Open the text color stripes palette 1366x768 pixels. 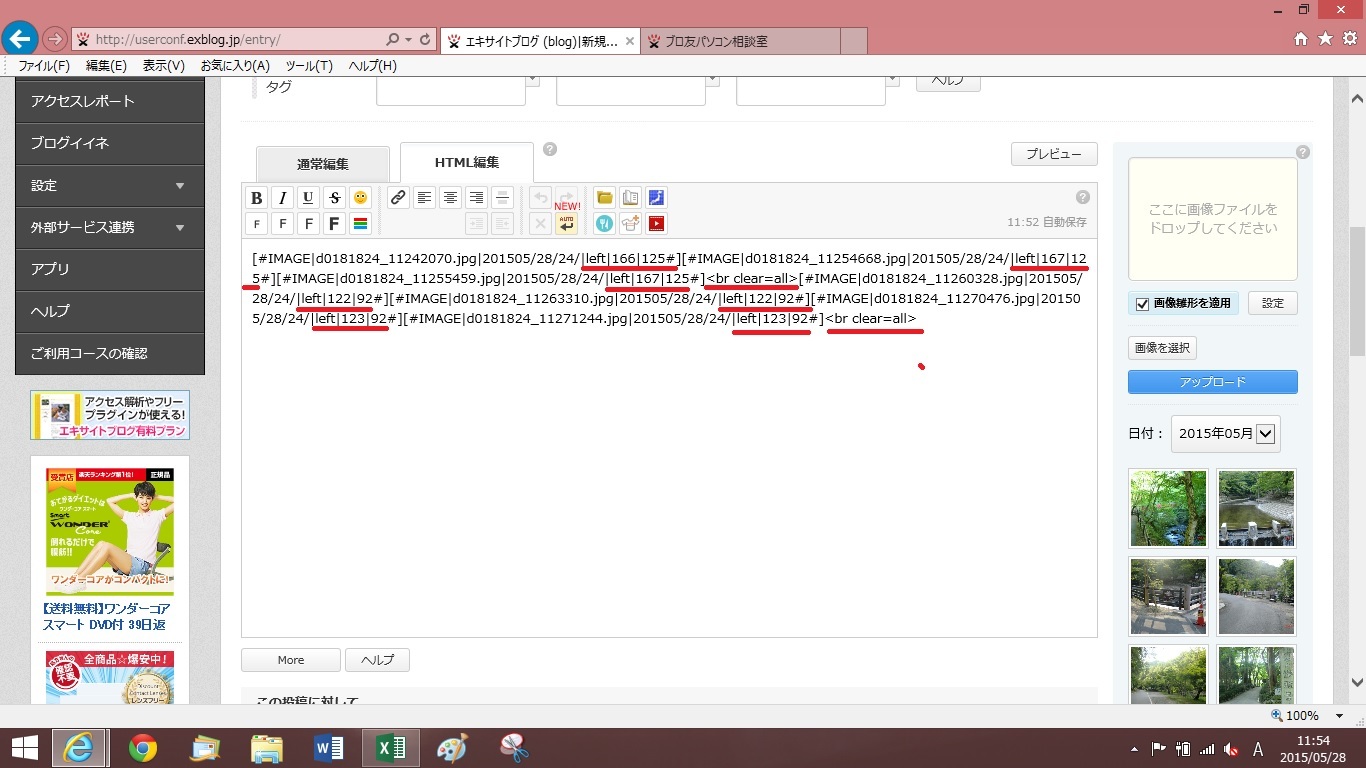(361, 224)
